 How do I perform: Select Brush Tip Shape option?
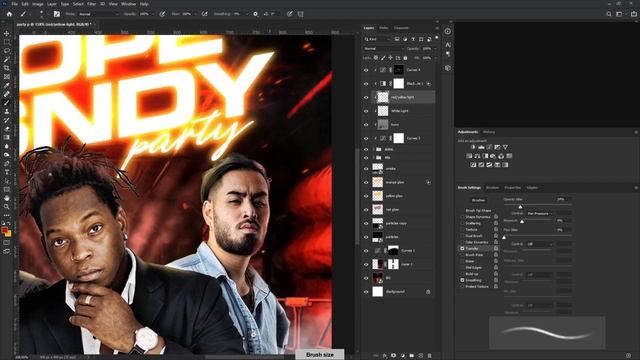click(478, 211)
